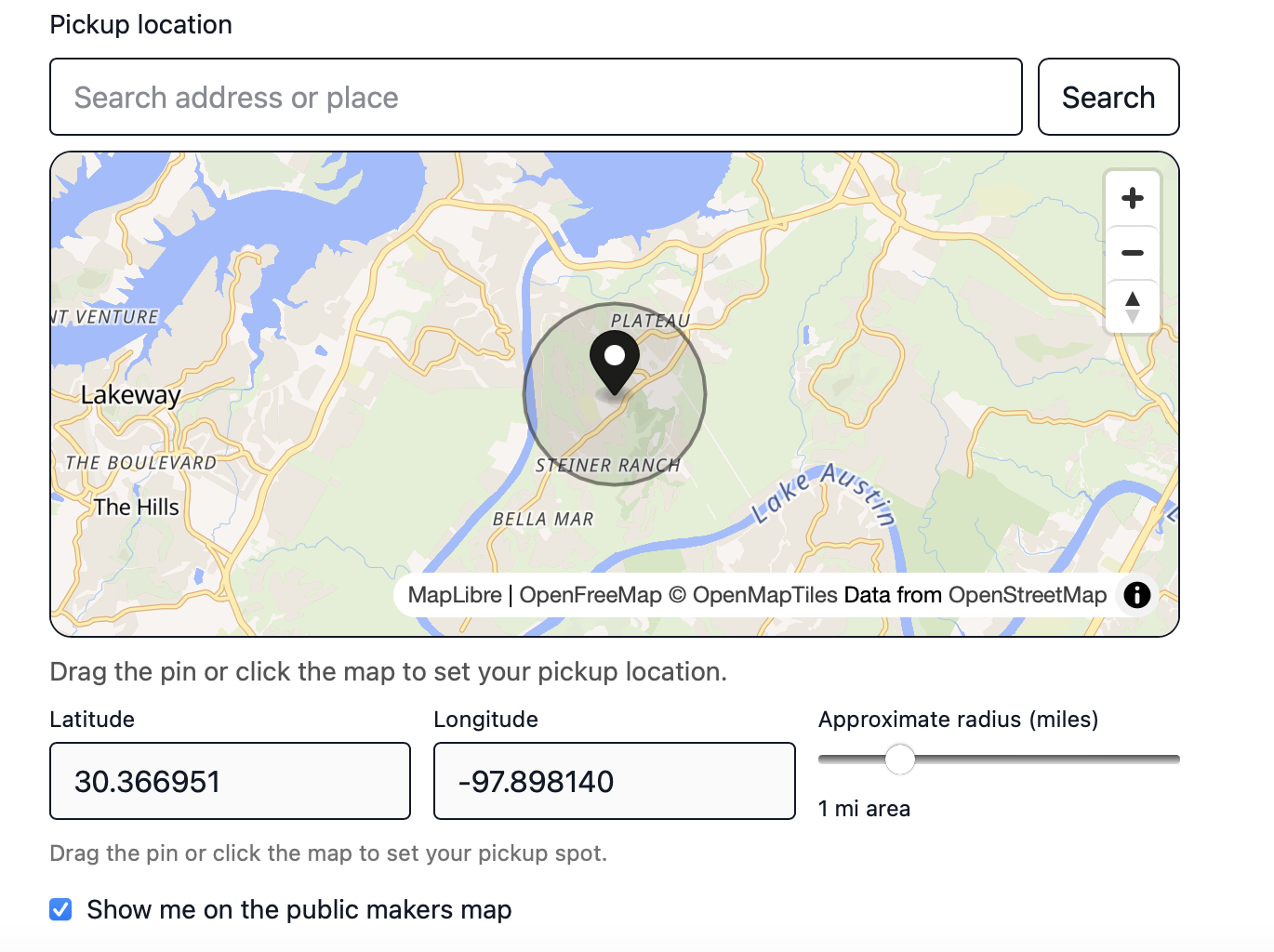Focus the Search address or place field
The height and width of the screenshot is (952, 1274).
click(x=536, y=97)
